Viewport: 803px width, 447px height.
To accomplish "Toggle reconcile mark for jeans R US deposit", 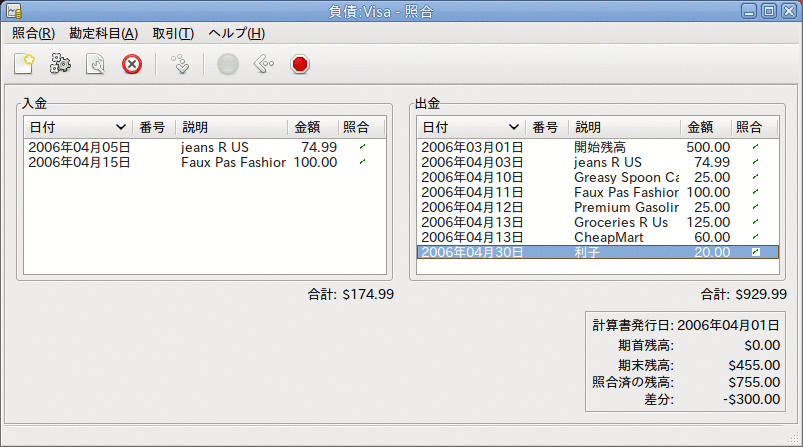I will coord(363,147).
